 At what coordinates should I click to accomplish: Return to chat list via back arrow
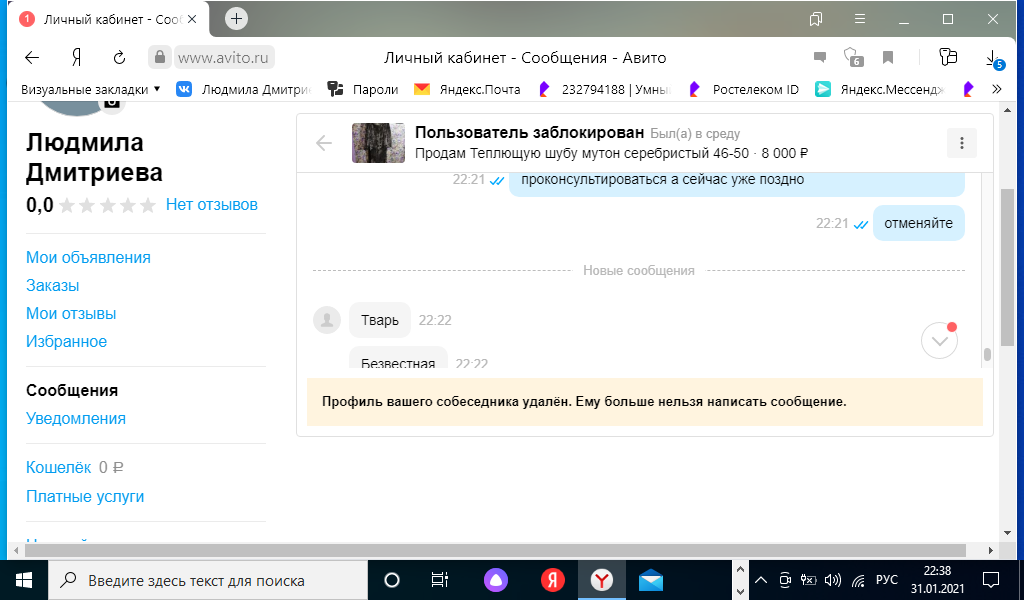click(x=324, y=143)
